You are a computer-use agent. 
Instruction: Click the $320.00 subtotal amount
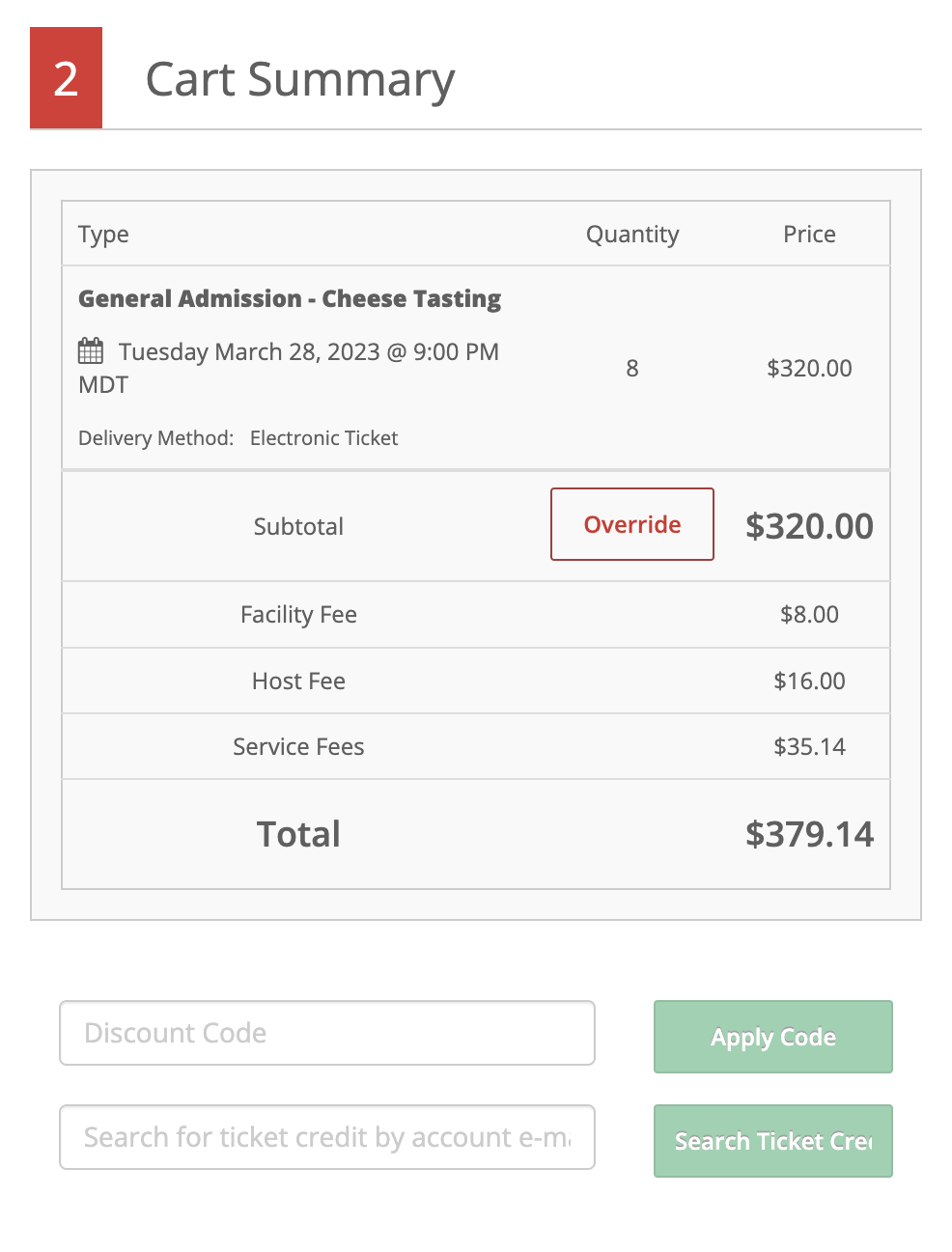[809, 526]
